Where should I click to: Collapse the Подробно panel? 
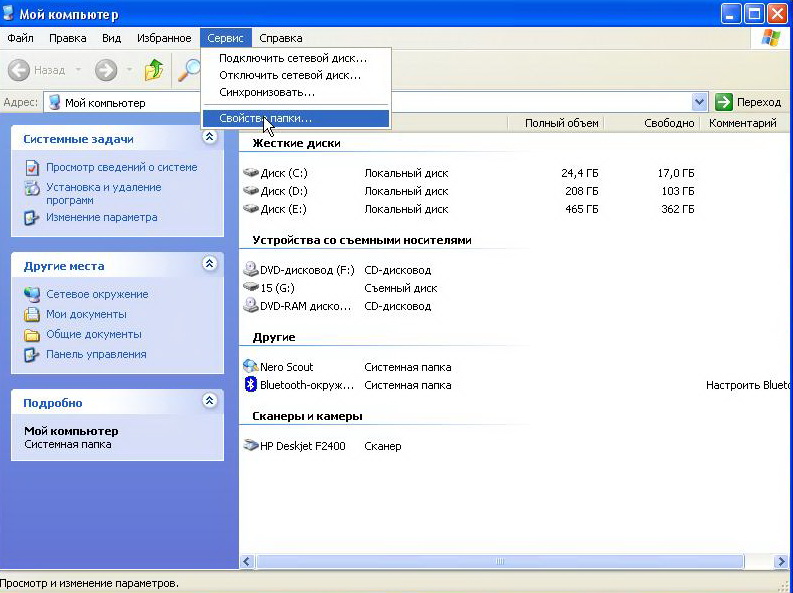click(210, 400)
